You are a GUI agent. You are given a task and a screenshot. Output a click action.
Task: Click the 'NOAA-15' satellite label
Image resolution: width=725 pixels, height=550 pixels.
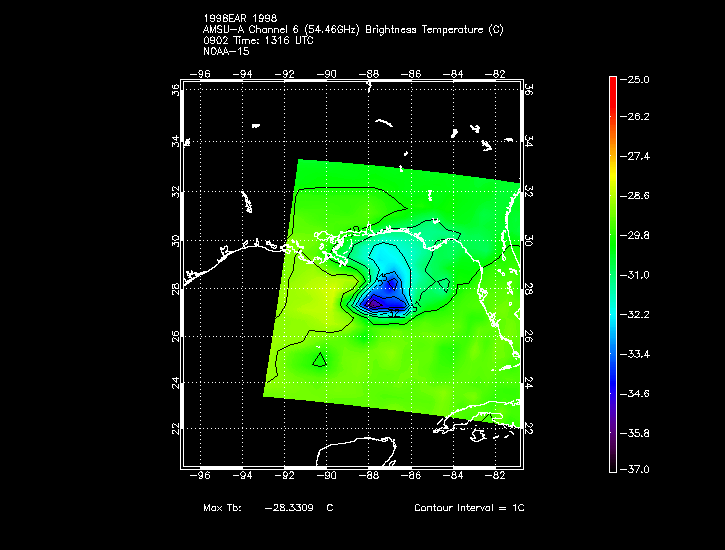pyautogui.click(x=226, y=51)
